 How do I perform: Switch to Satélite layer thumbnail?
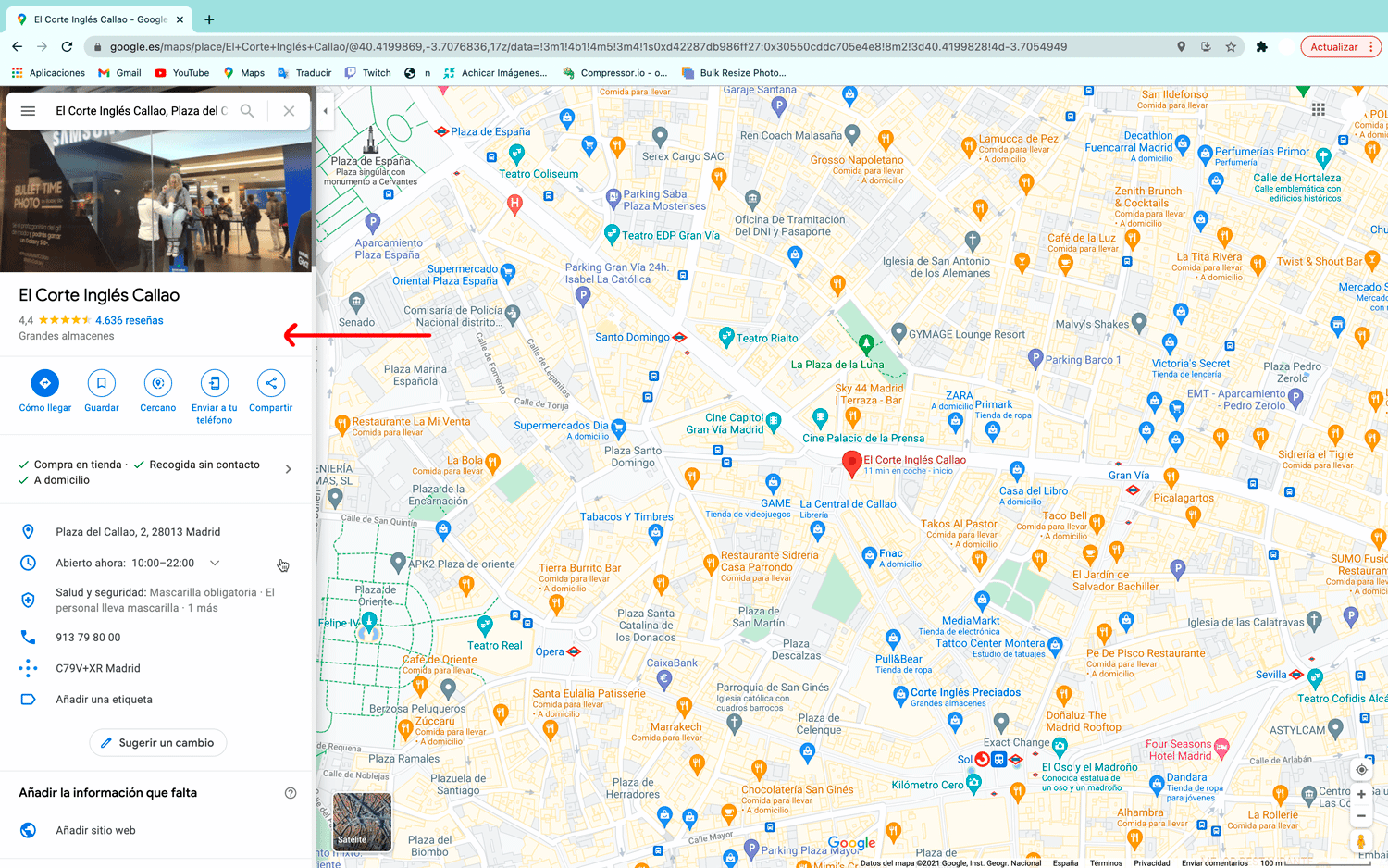(x=362, y=822)
